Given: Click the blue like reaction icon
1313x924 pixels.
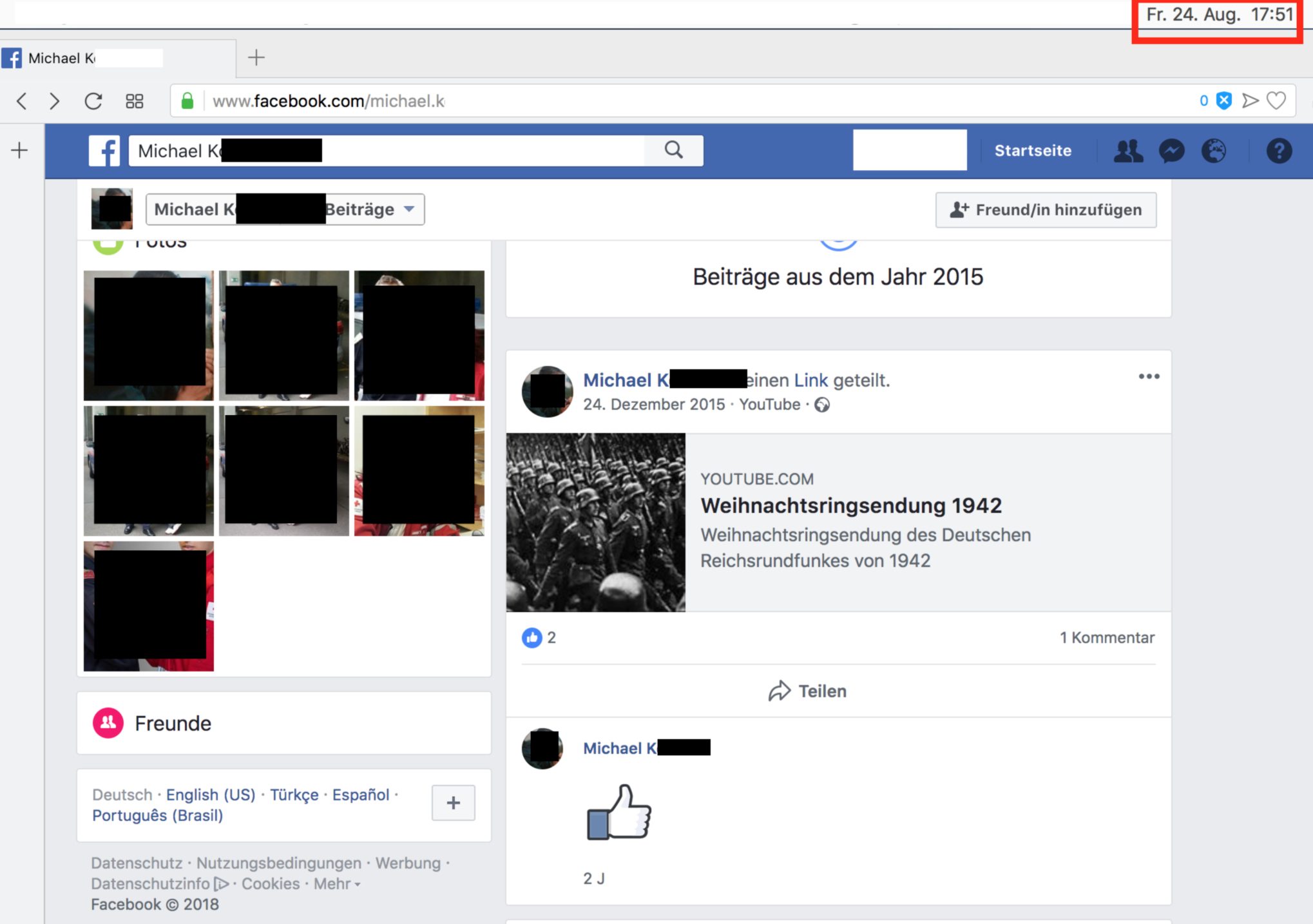Looking at the screenshot, I should [532, 638].
